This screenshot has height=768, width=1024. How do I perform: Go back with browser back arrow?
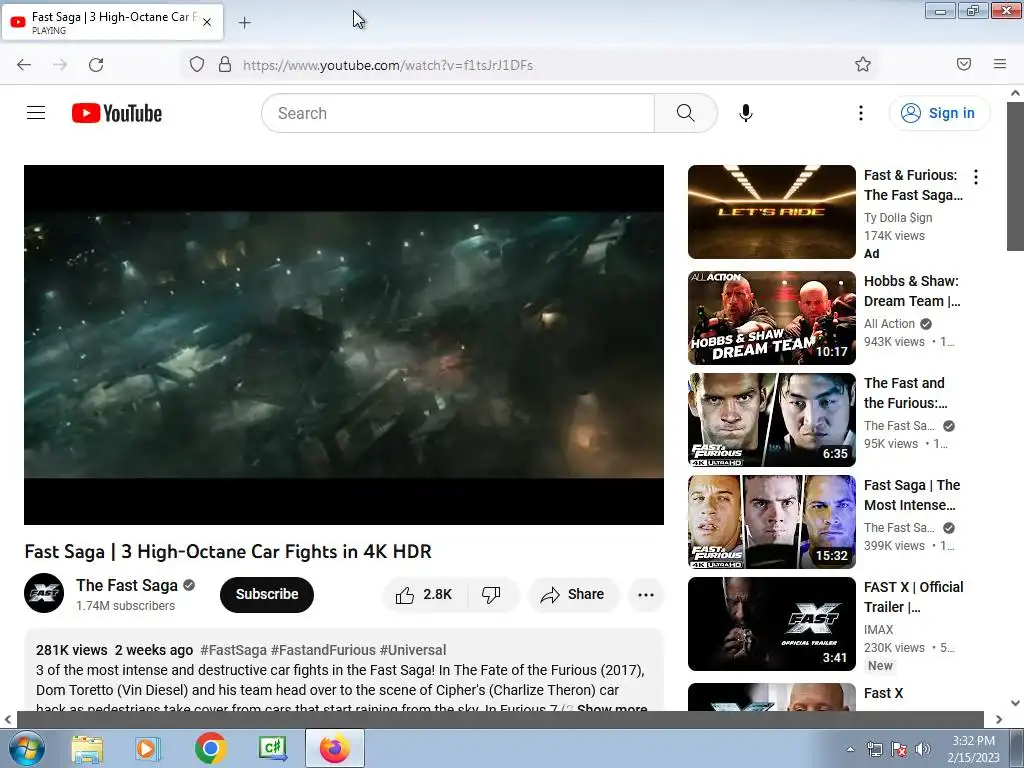click(x=24, y=65)
